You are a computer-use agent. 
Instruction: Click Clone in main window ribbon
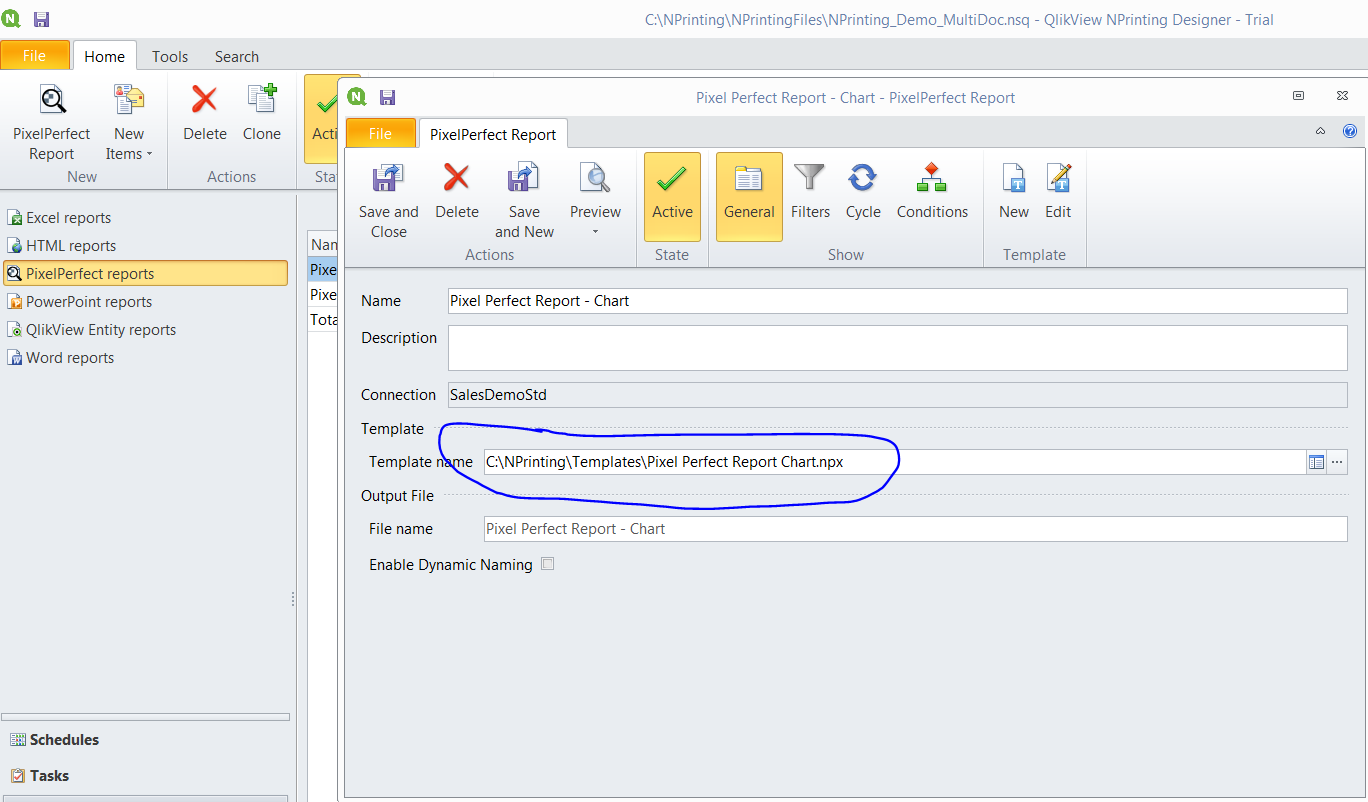click(262, 112)
